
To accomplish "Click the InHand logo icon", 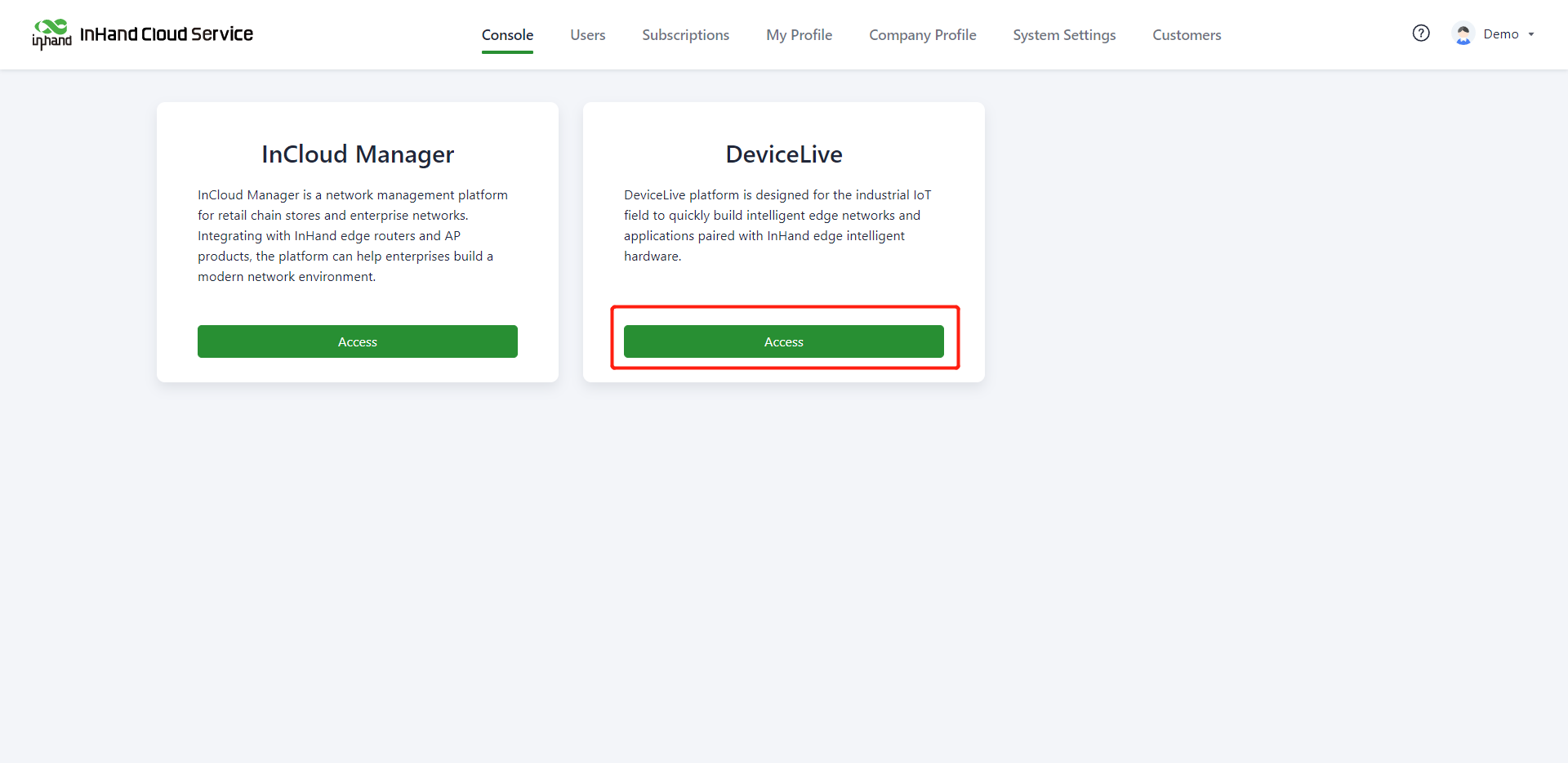I will (51, 34).
